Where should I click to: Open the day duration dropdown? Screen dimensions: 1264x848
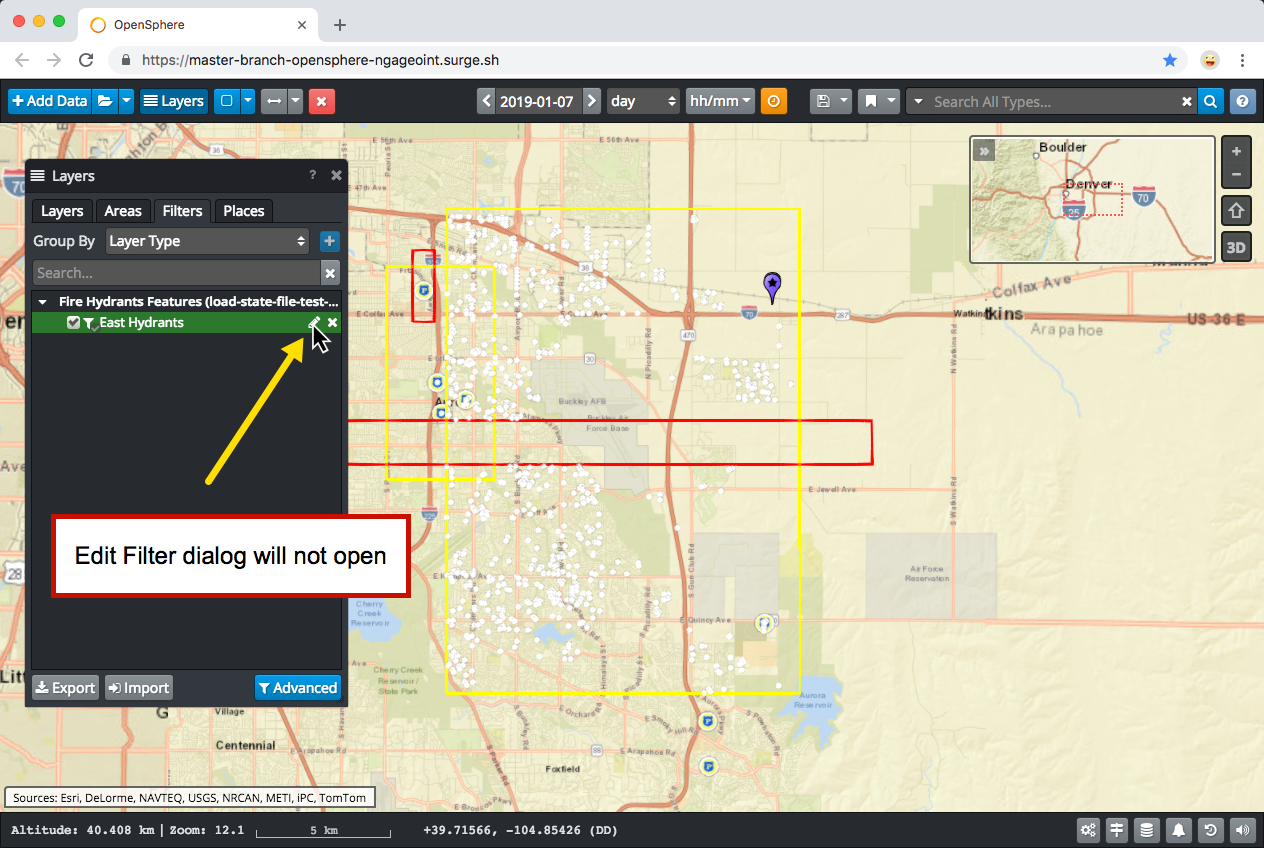pyautogui.click(x=642, y=100)
